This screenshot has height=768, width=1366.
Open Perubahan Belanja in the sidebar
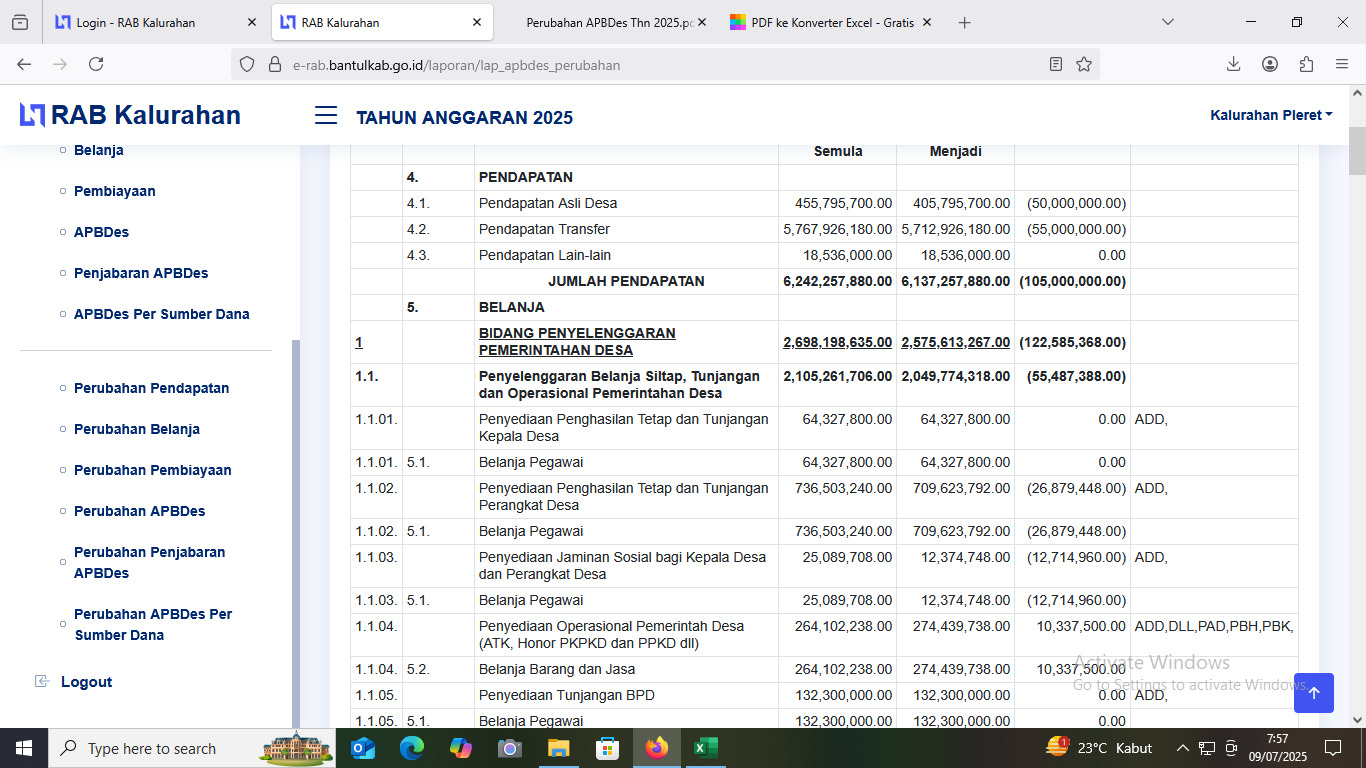tap(137, 429)
